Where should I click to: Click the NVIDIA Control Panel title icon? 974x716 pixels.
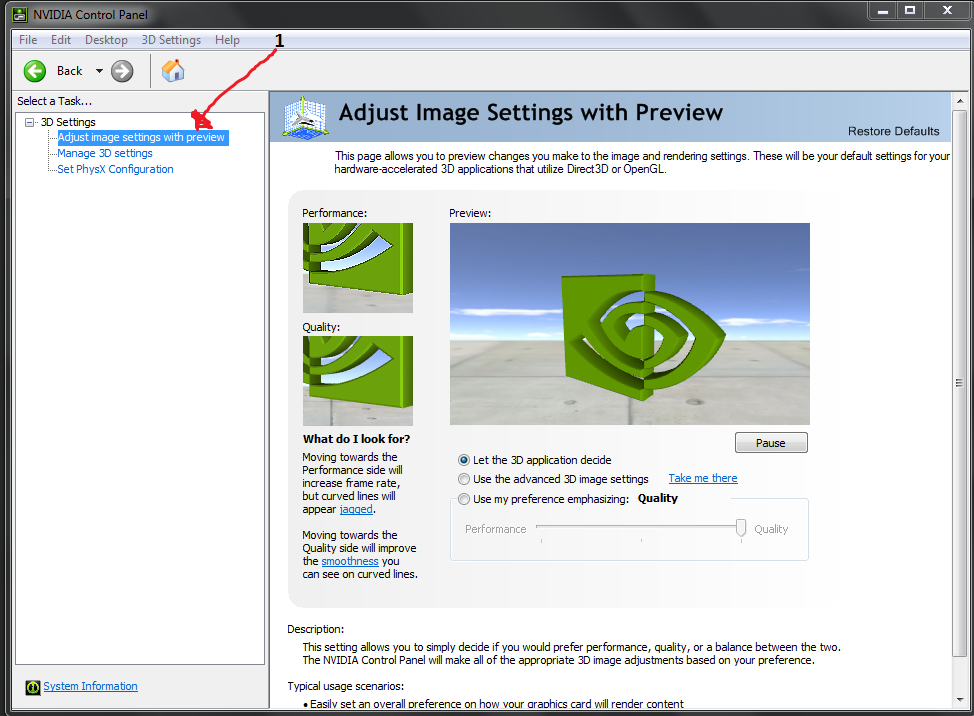tap(20, 14)
